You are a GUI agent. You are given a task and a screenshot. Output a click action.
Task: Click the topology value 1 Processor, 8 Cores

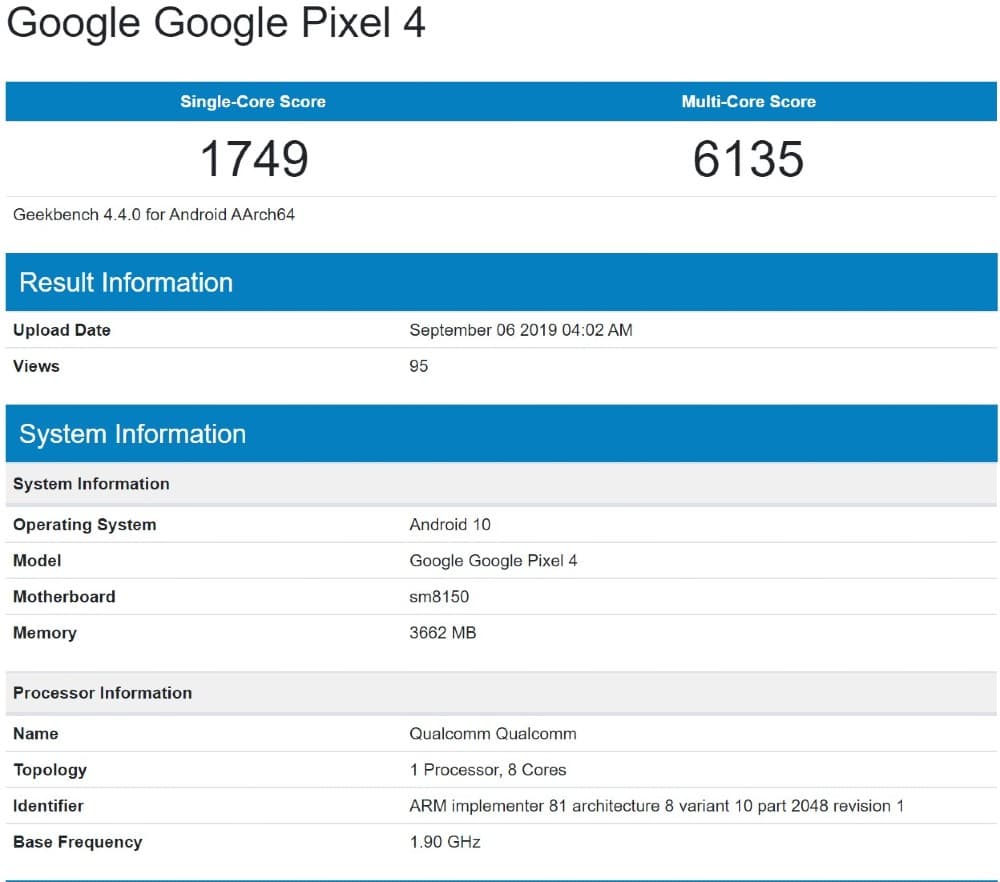(488, 770)
